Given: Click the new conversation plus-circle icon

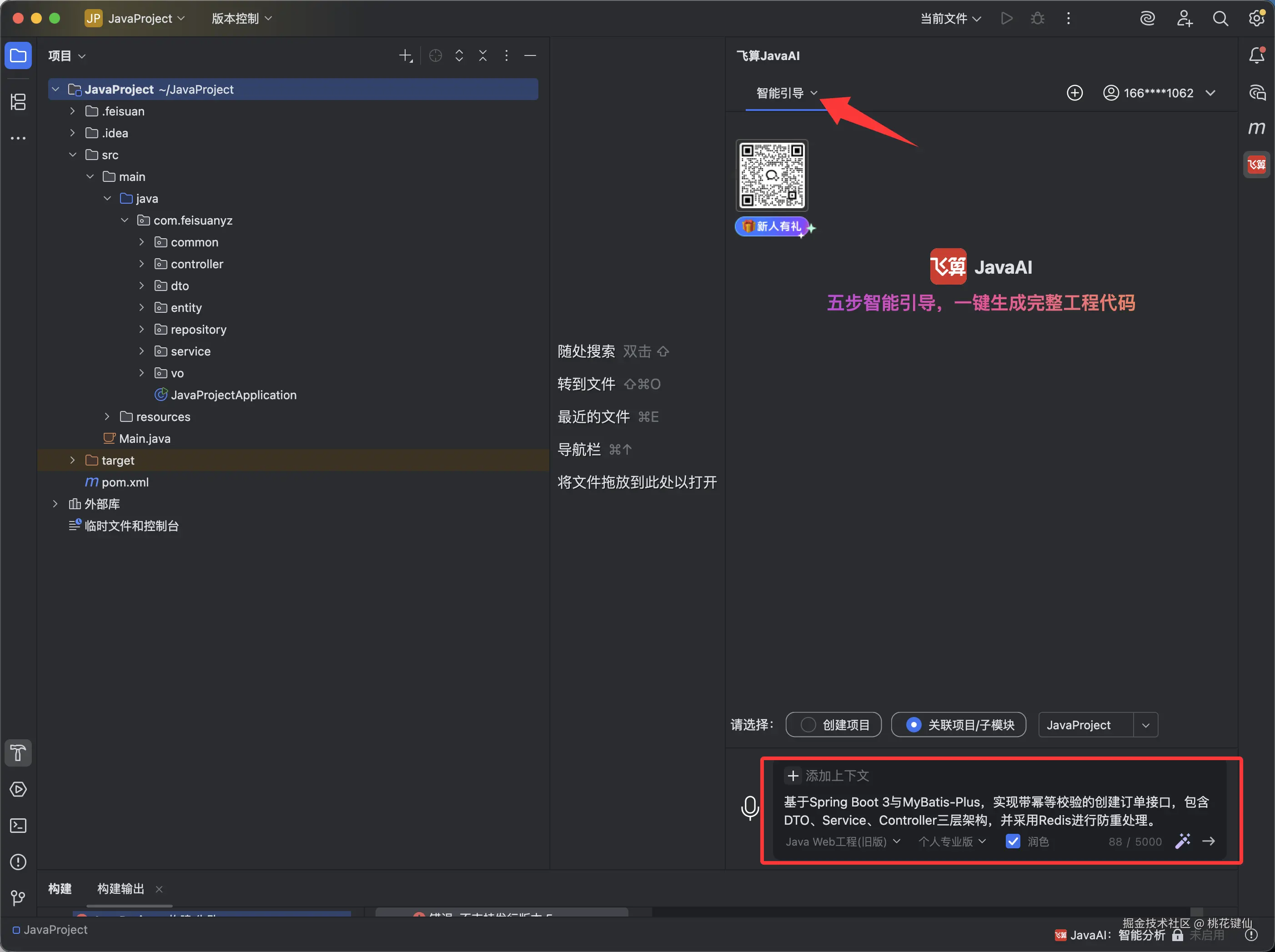Looking at the screenshot, I should coord(1074,93).
